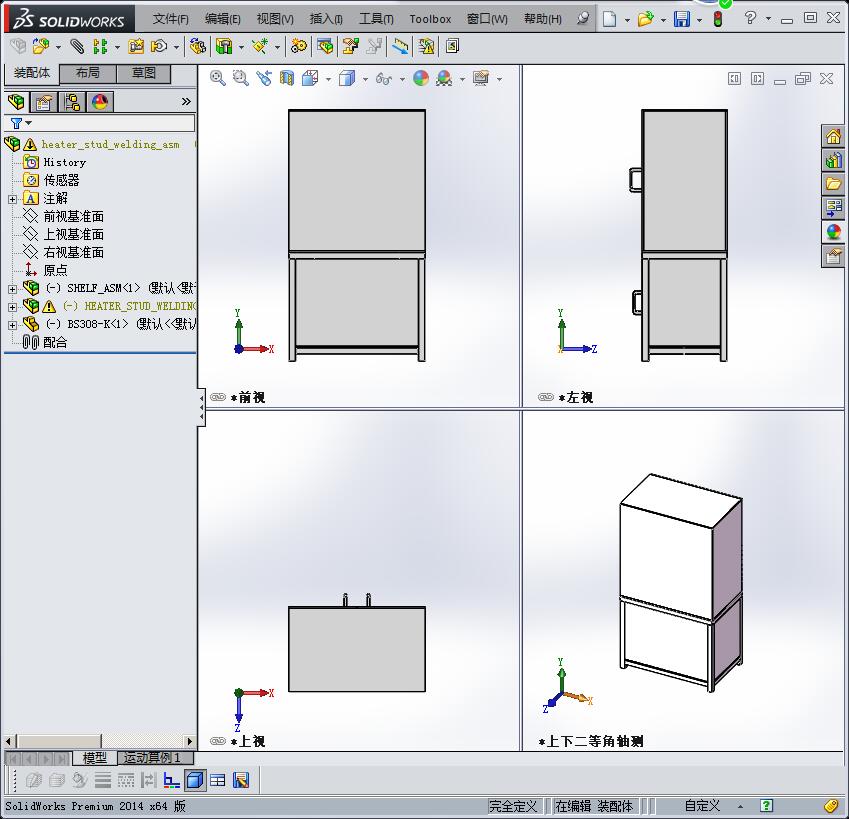Open the PropertyManager tab
This screenshot has height=819, width=849.
click(44, 102)
